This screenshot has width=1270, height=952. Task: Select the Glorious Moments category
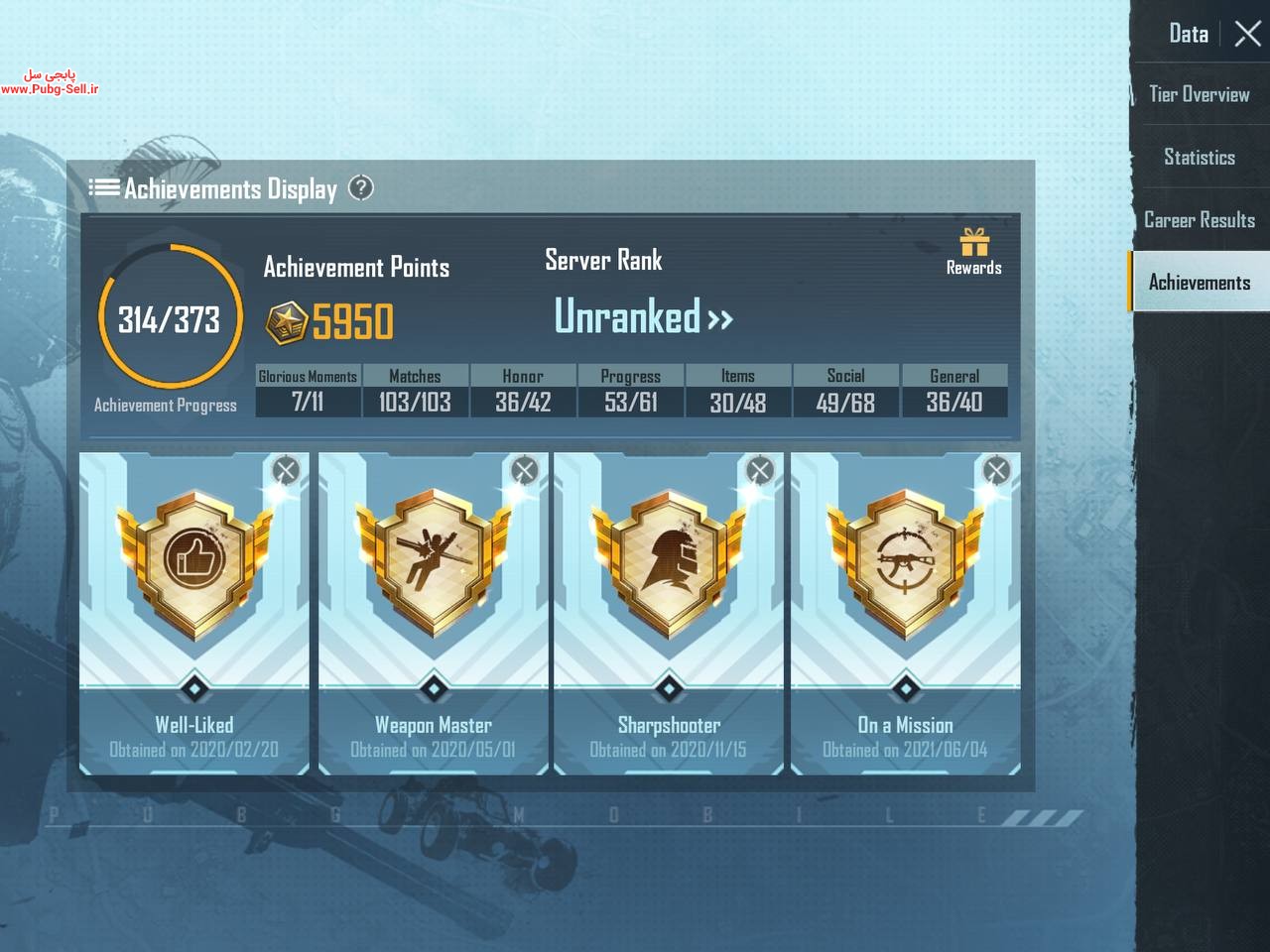(x=308, y=390)
